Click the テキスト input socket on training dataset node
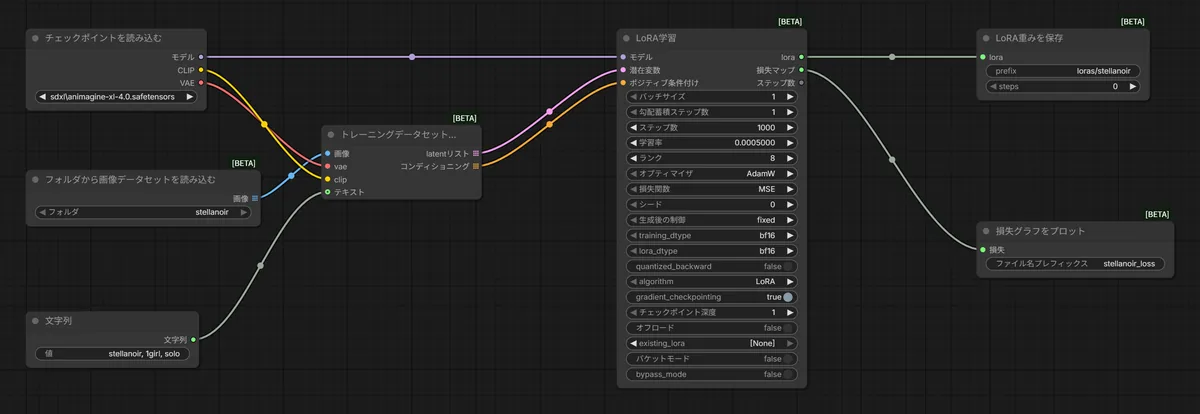1200x414 pixels. click(327, 192)
